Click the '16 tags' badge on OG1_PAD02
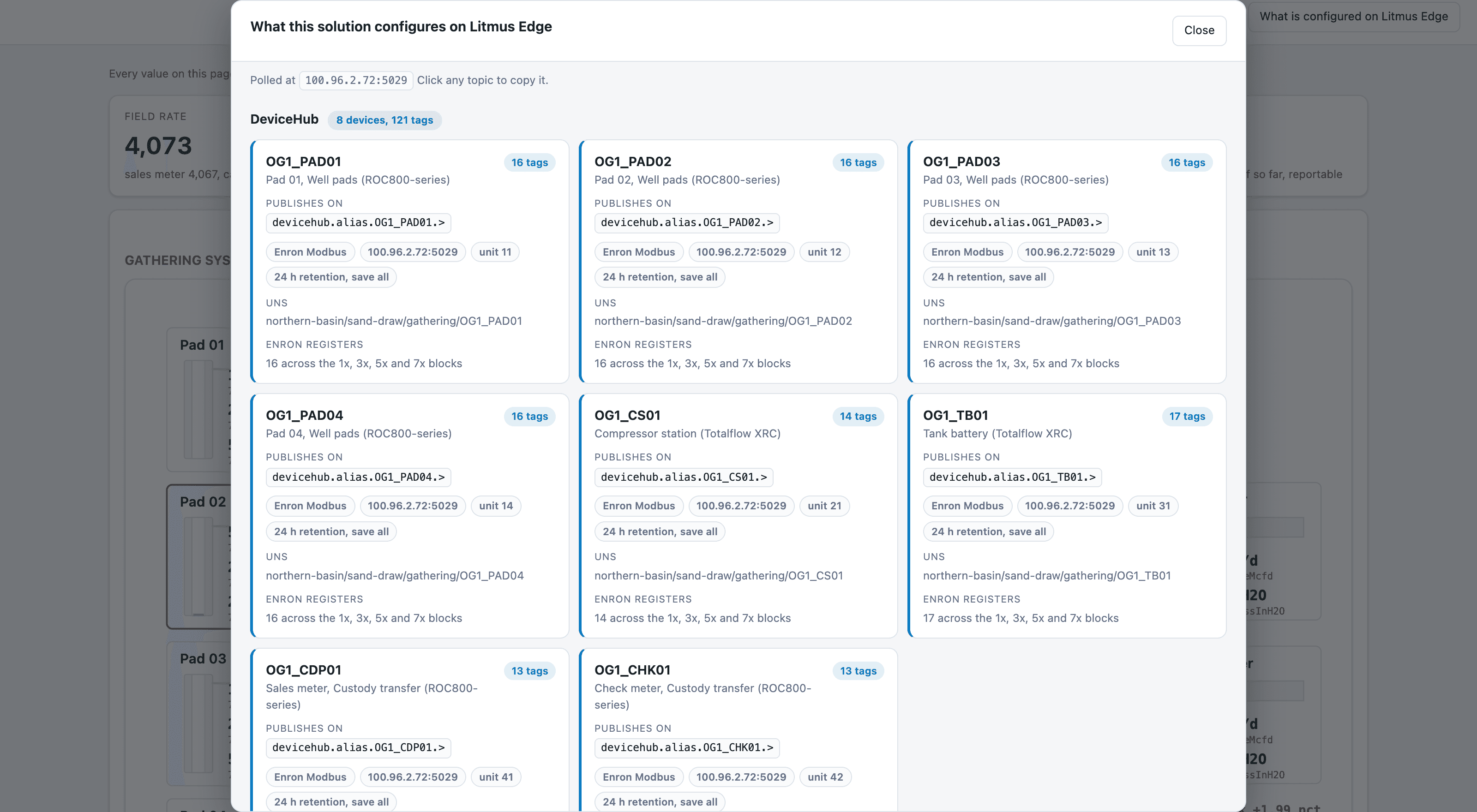This screenshot has width=1477, height=812. pos(858,162)
